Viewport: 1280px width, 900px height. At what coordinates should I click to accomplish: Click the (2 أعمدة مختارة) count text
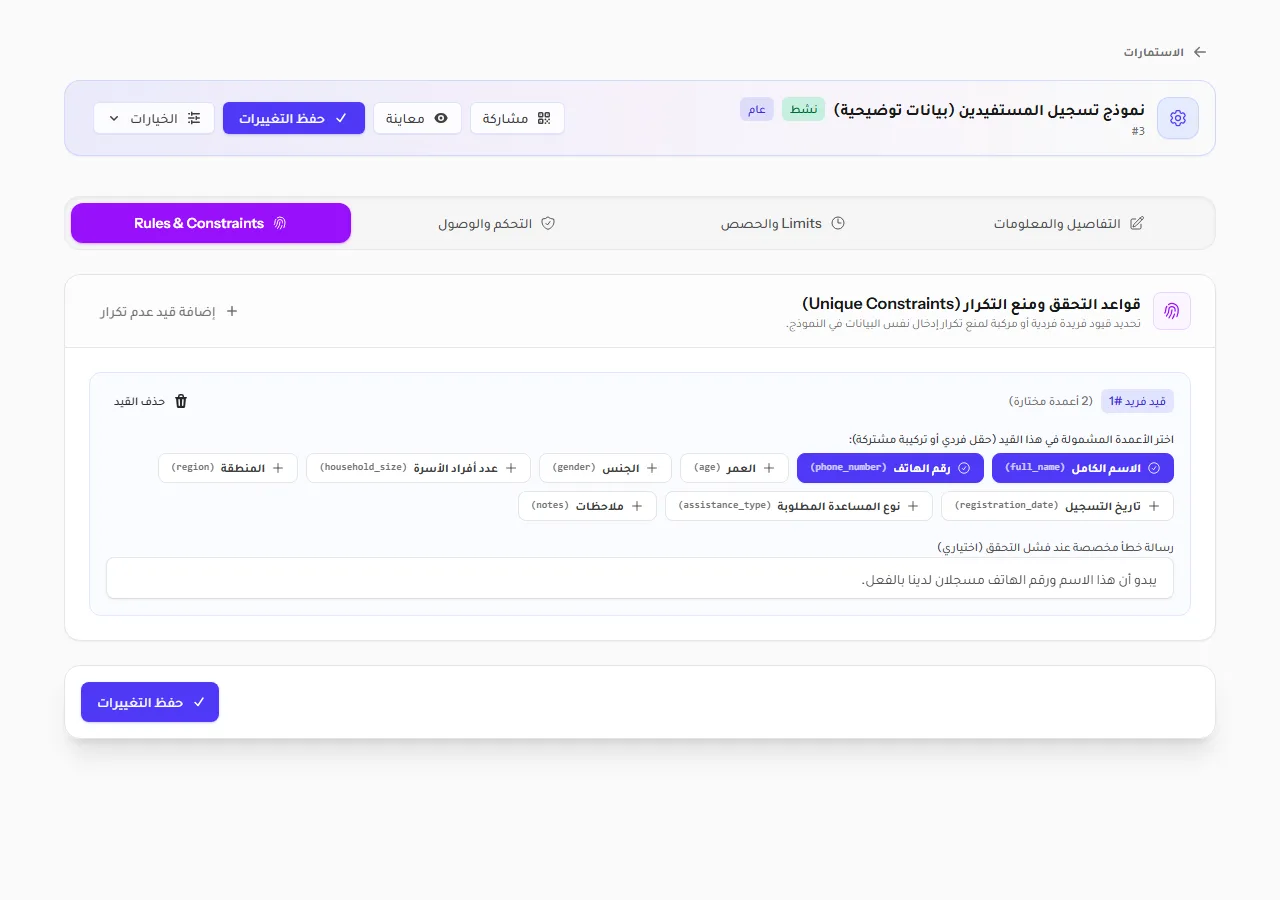1051,401
